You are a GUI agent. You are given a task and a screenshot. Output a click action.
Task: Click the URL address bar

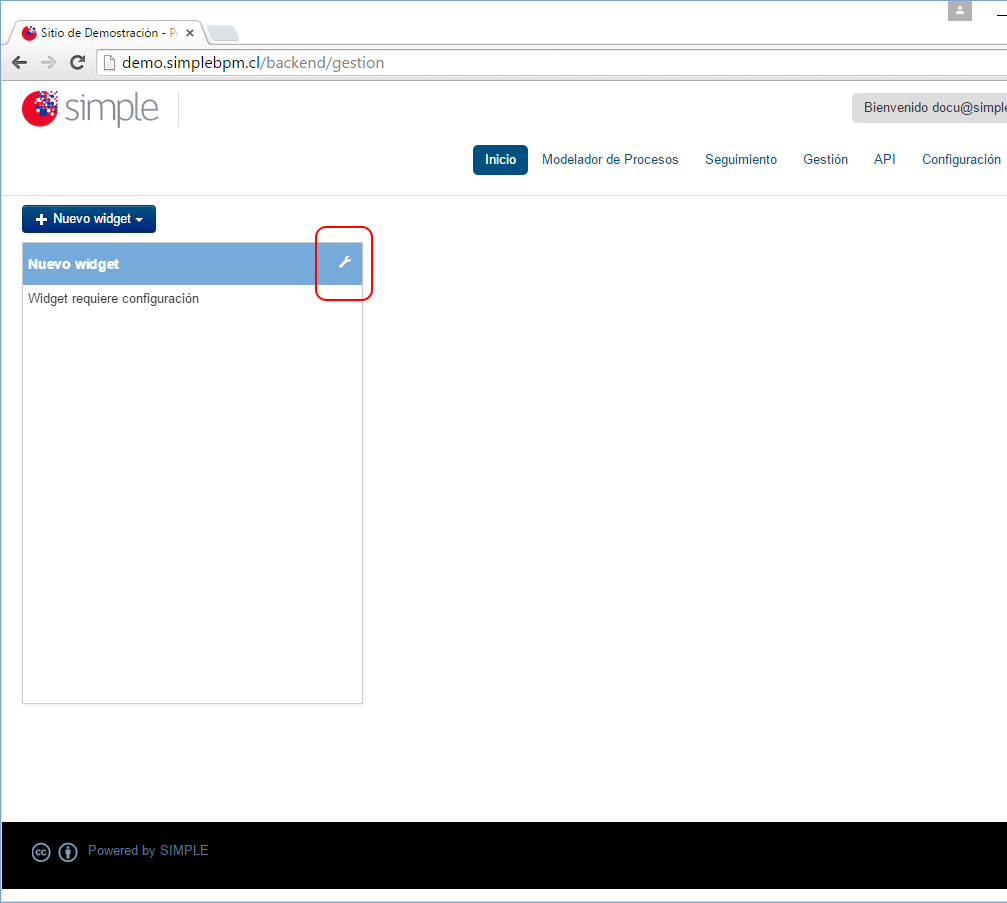point(552,63)
